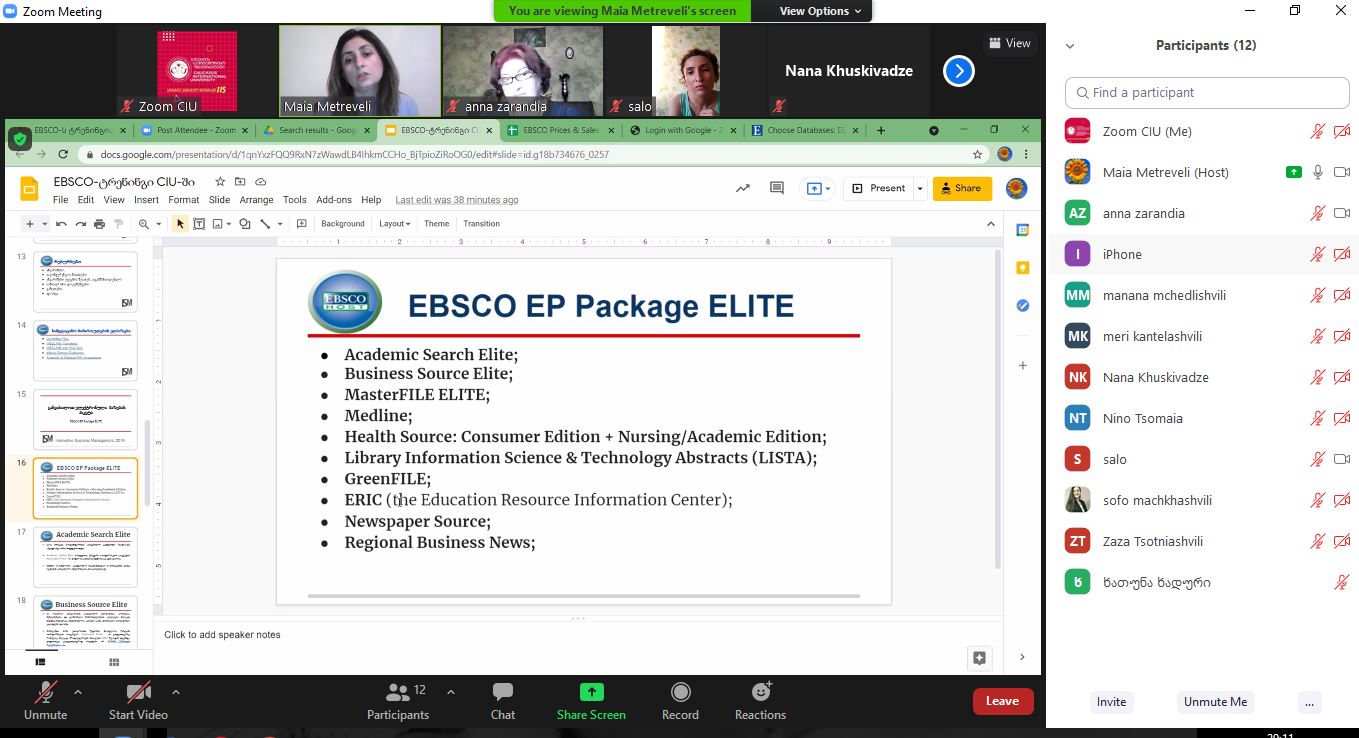Toggle muted mic for anna zarandia
Viewport: 1359px width, 738px height.
1318,213
